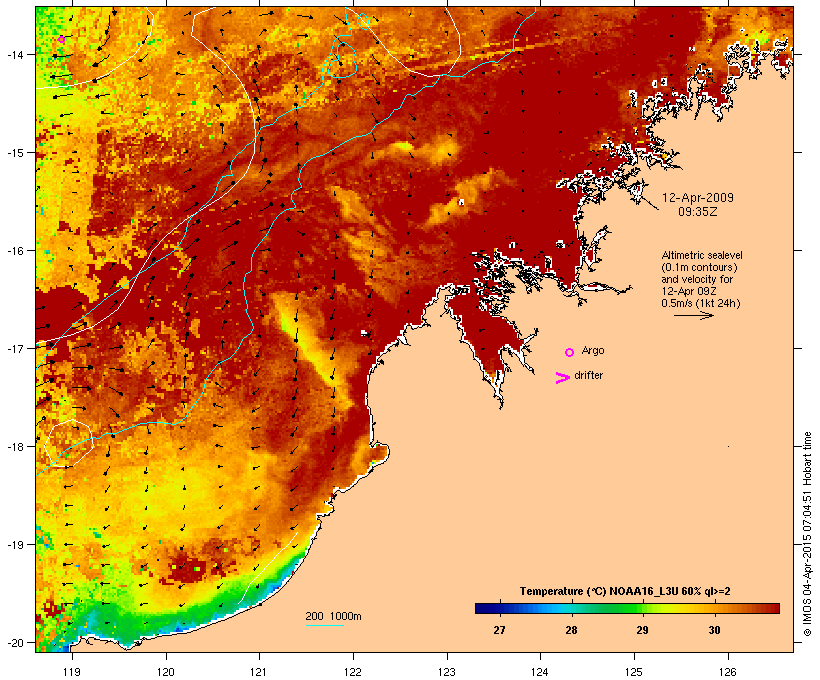The width and height of the screenshot is (820, 680).
Task: Click longitude axis label 121
Action: point(259,672)
